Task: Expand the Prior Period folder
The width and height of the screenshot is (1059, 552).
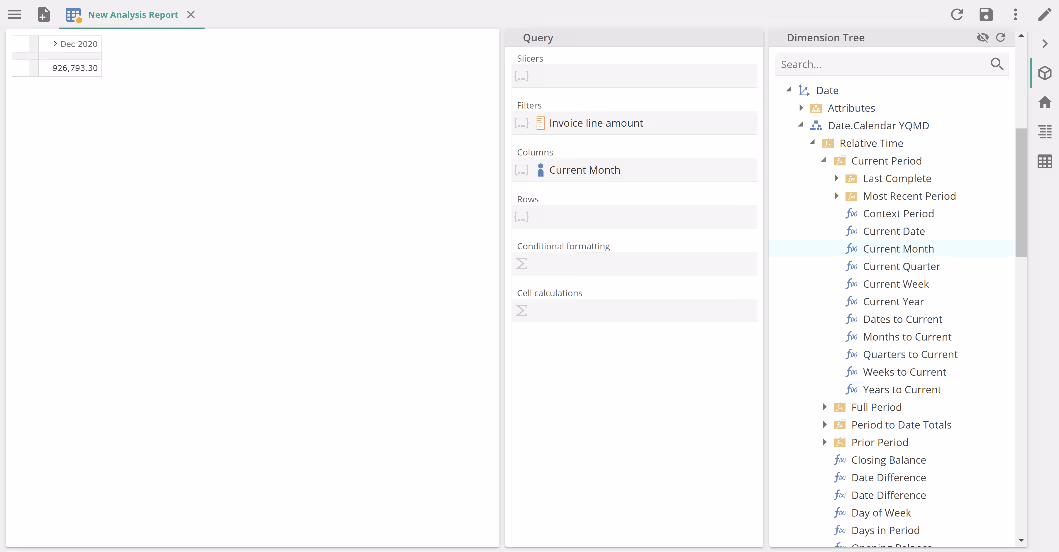Action: [825, 442]
